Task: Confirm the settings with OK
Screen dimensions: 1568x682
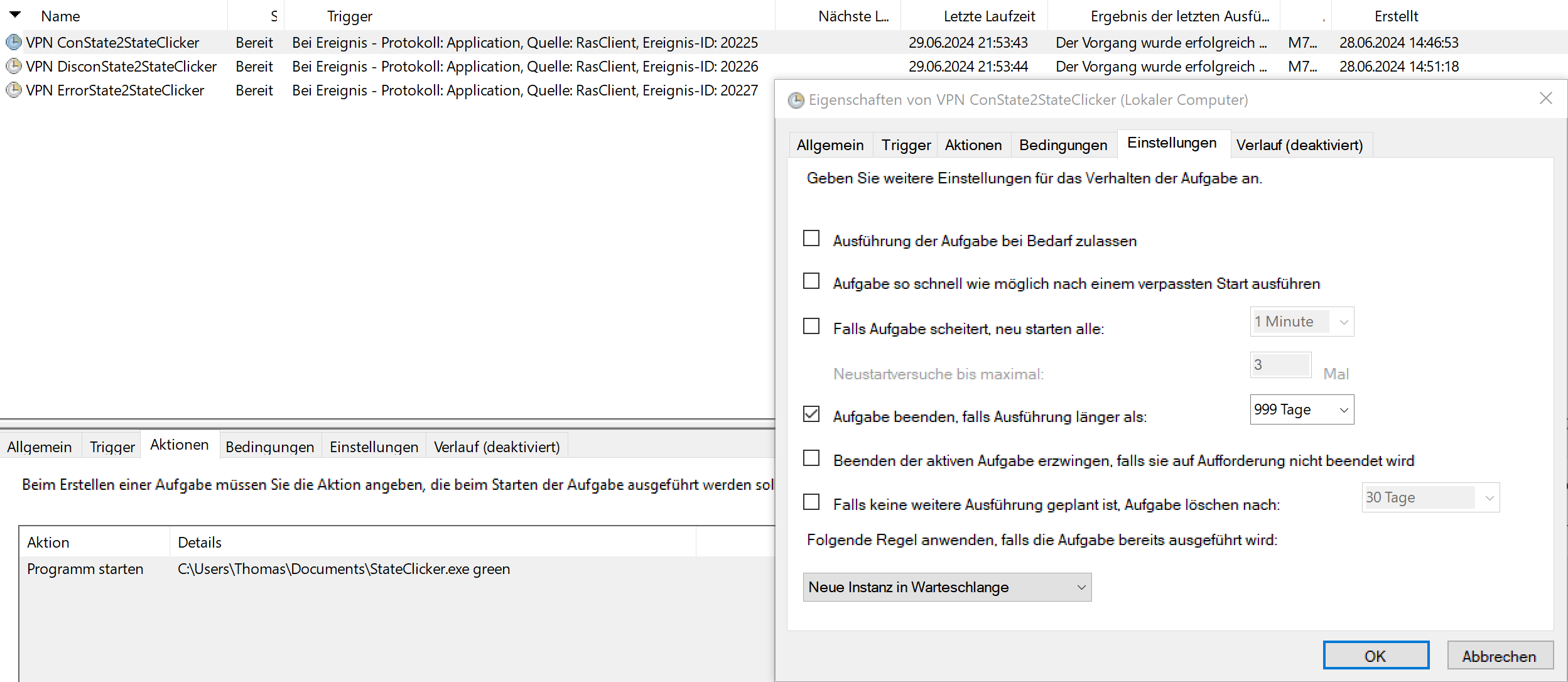Action: click(x=1376, y=655)
